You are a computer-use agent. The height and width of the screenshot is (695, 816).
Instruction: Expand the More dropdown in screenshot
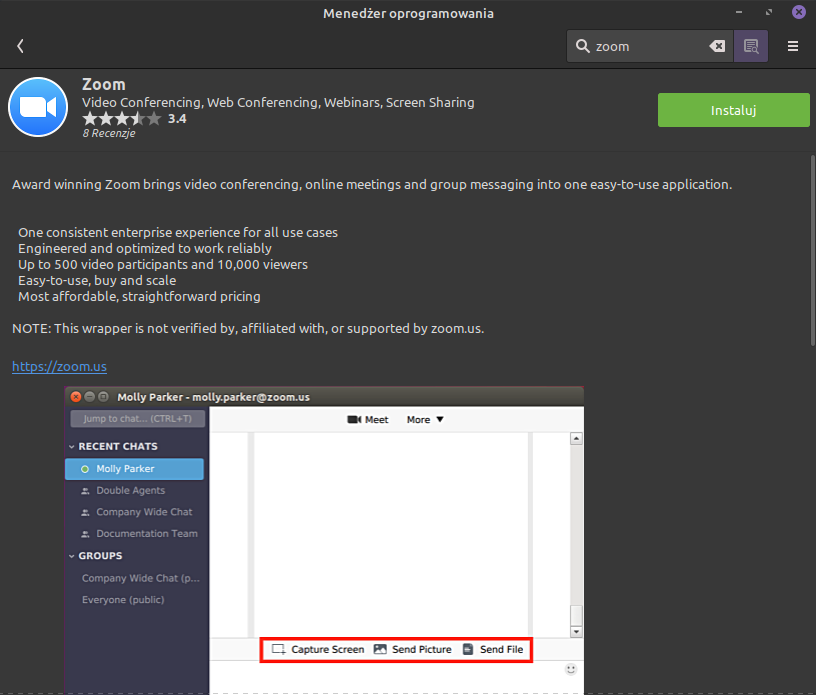[x=425, y=420]
